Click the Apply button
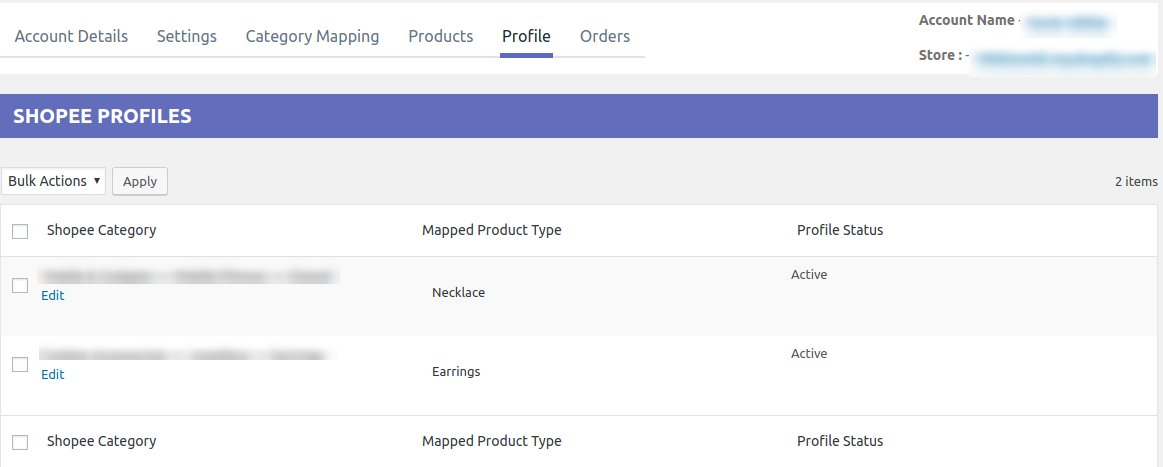The height and width of the screenshot is (467, 1163). click(x=139, y=182)
